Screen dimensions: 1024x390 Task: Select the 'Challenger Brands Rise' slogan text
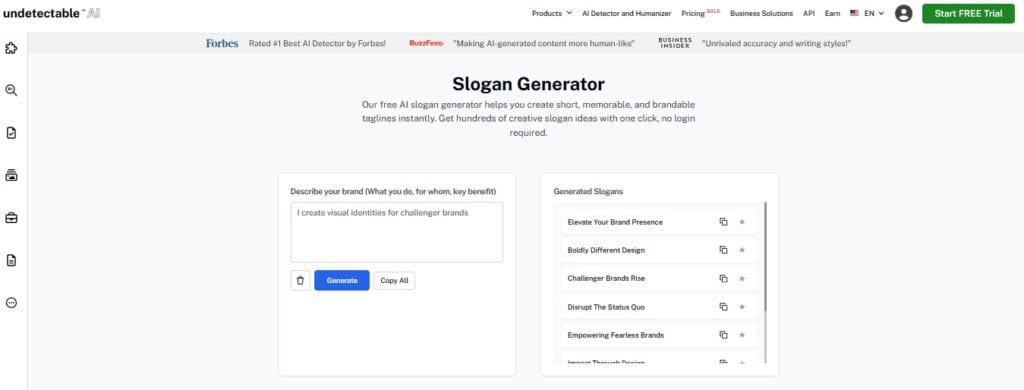[x=606, y=278]
